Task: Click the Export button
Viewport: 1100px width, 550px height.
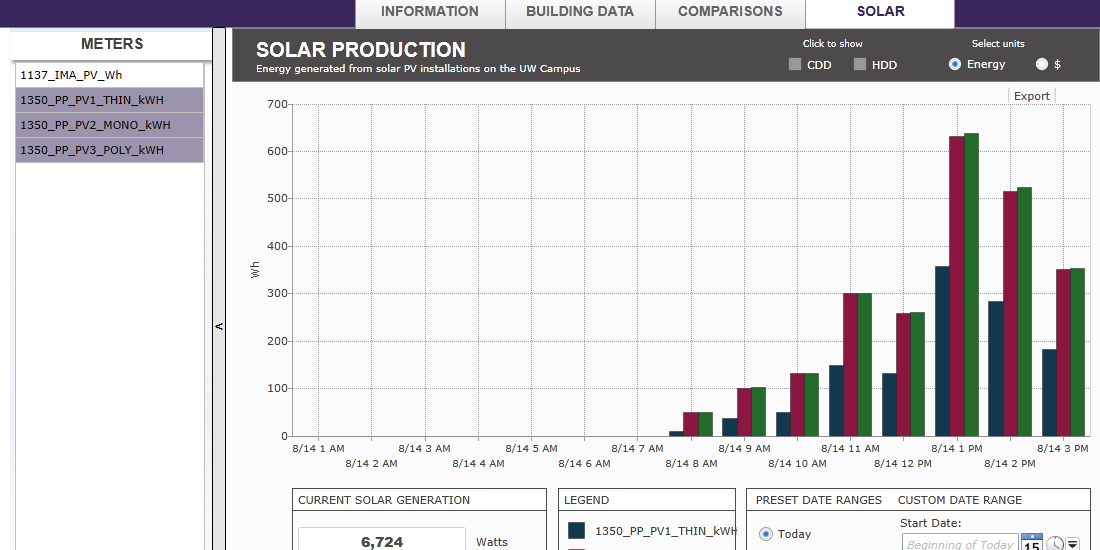Action: click(1032, 96)
